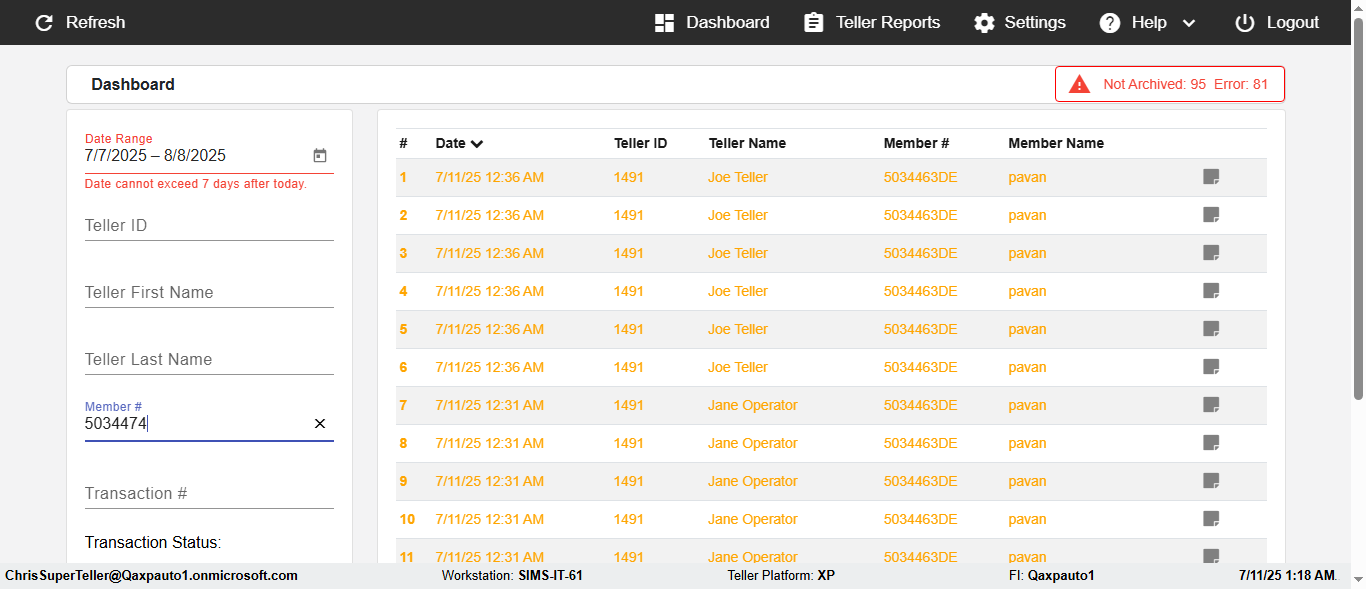This screenshot has height=589, width=1366.
Task: Open the note icon for row 7
Action: click(x=1211, y=405)
